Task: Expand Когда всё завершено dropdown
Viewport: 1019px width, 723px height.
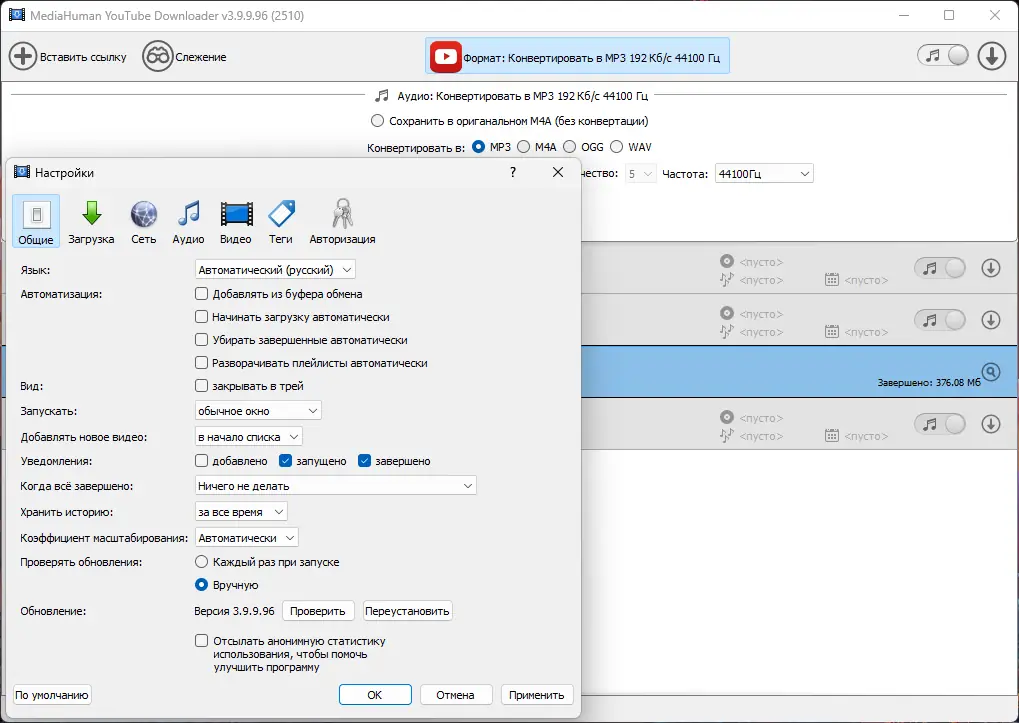Action: [335, 485]
